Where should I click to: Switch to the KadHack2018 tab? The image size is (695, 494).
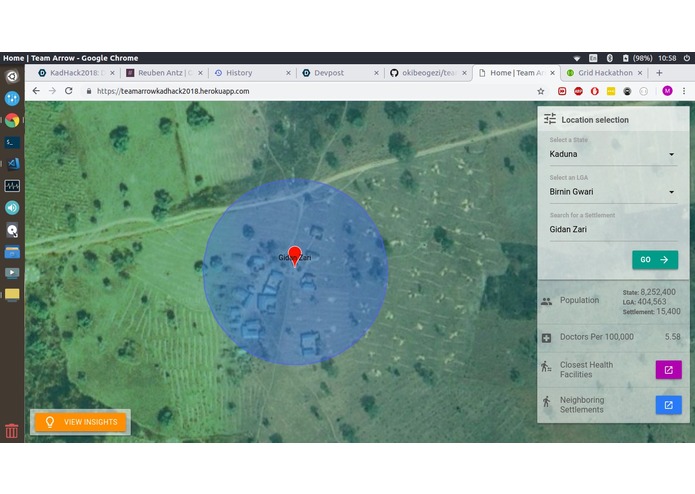click(x=76, y=73)
